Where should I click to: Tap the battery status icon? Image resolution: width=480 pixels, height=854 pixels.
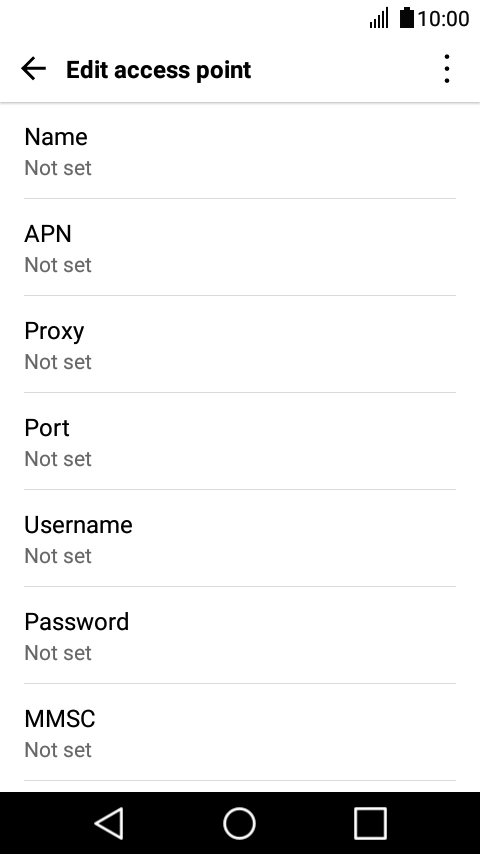pyautogui.click(x=406, y=17)
